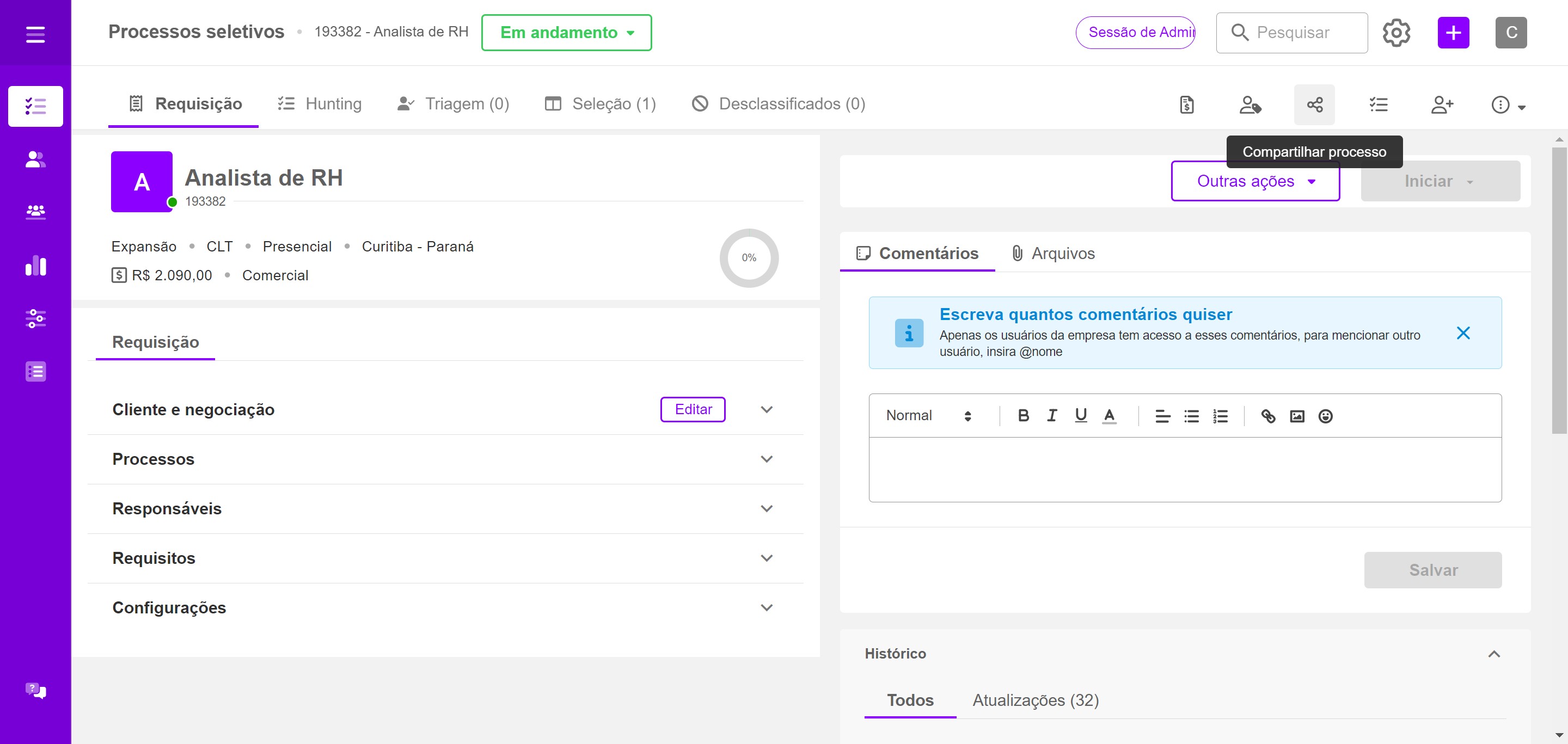Expand the Responsáveis section
Screen dimensions: 1568x744
[x=767, y=508]
